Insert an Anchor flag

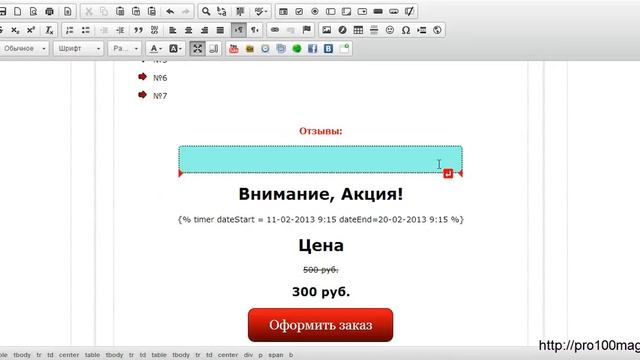[x=307, y=30]
